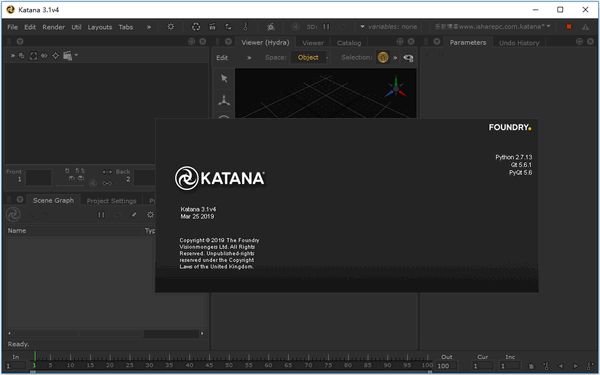This screenshot has width=600, height=375.
Task: Click the Back image thumbnail box
Action: [144, 178]
